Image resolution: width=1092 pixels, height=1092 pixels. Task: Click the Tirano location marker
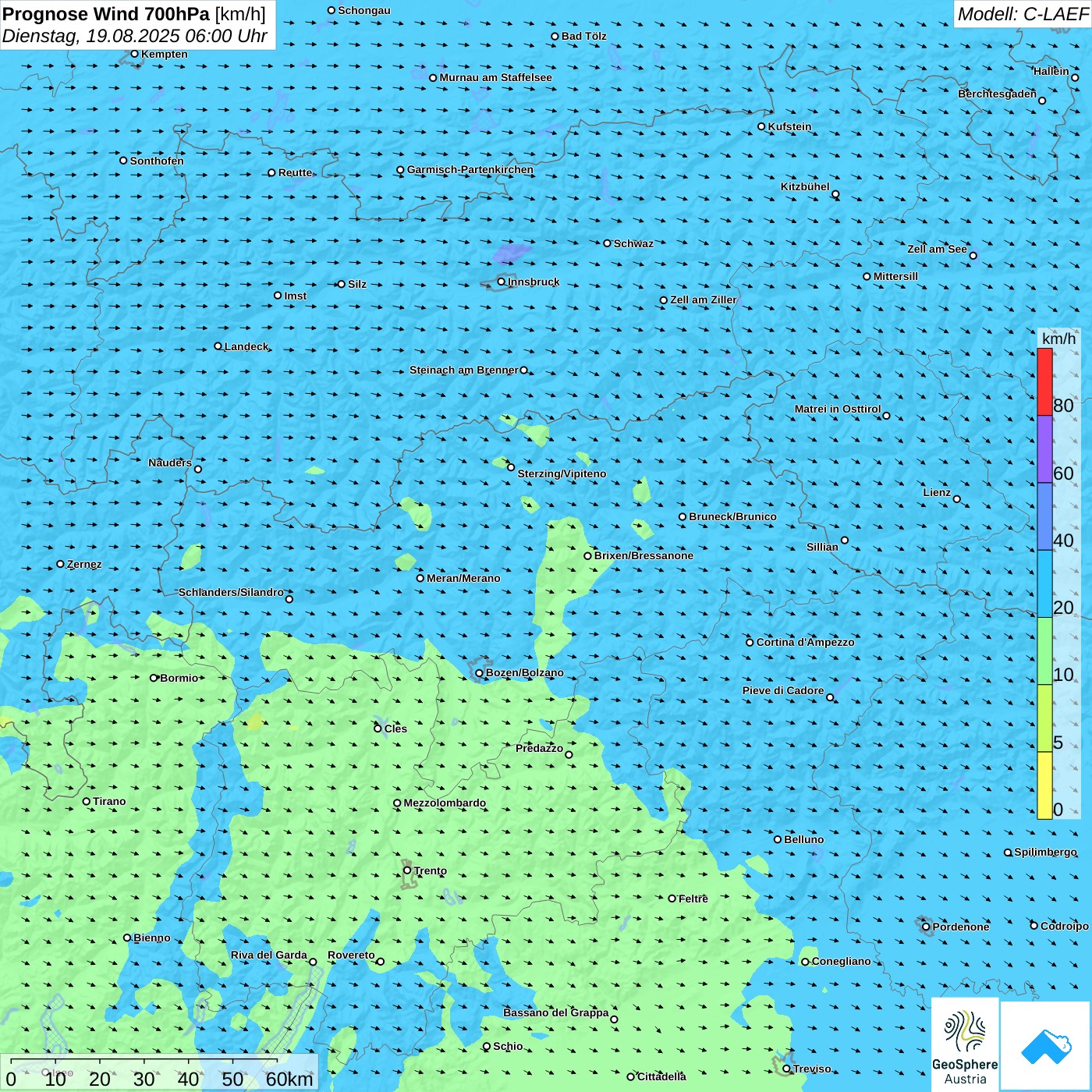pyautogui.click(x=87, y=801)
